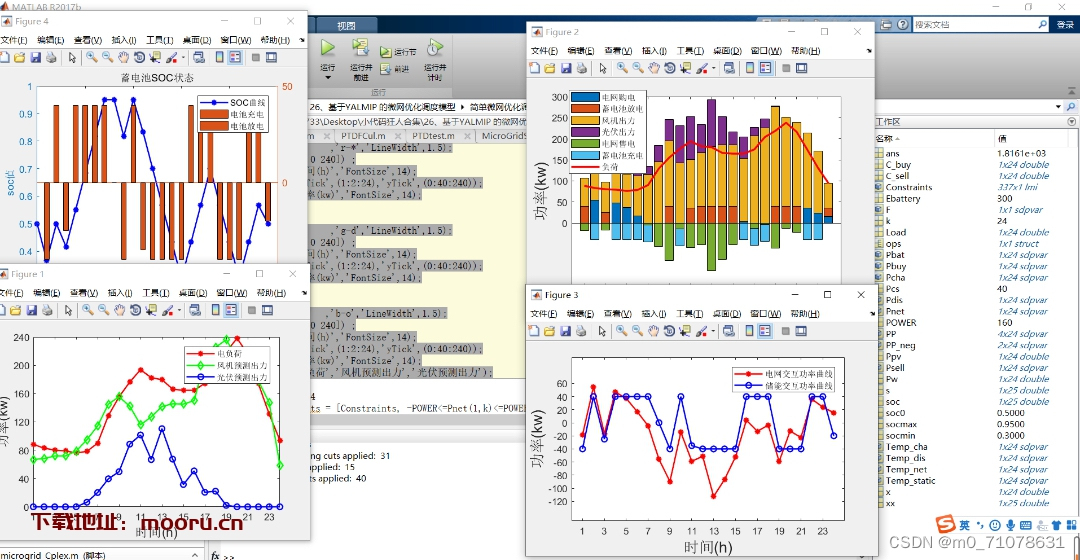The height and width of the screenshot is (560, 1080).
Task: Switch to 视图 ribbon tab
Action: (x=346, y=25)
